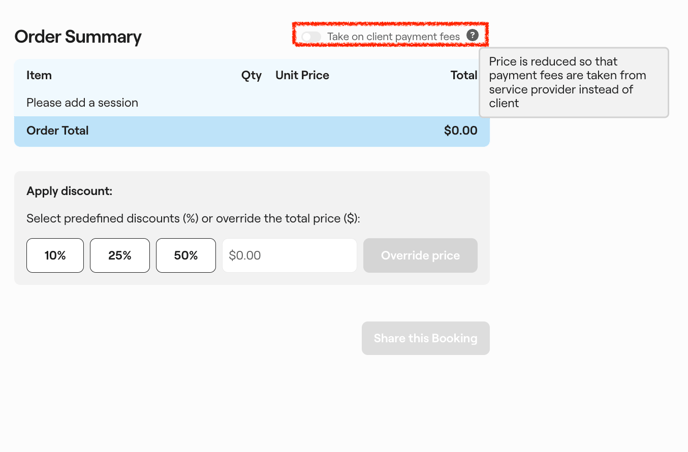Enable the client payment fees toggle

point(312,37)
